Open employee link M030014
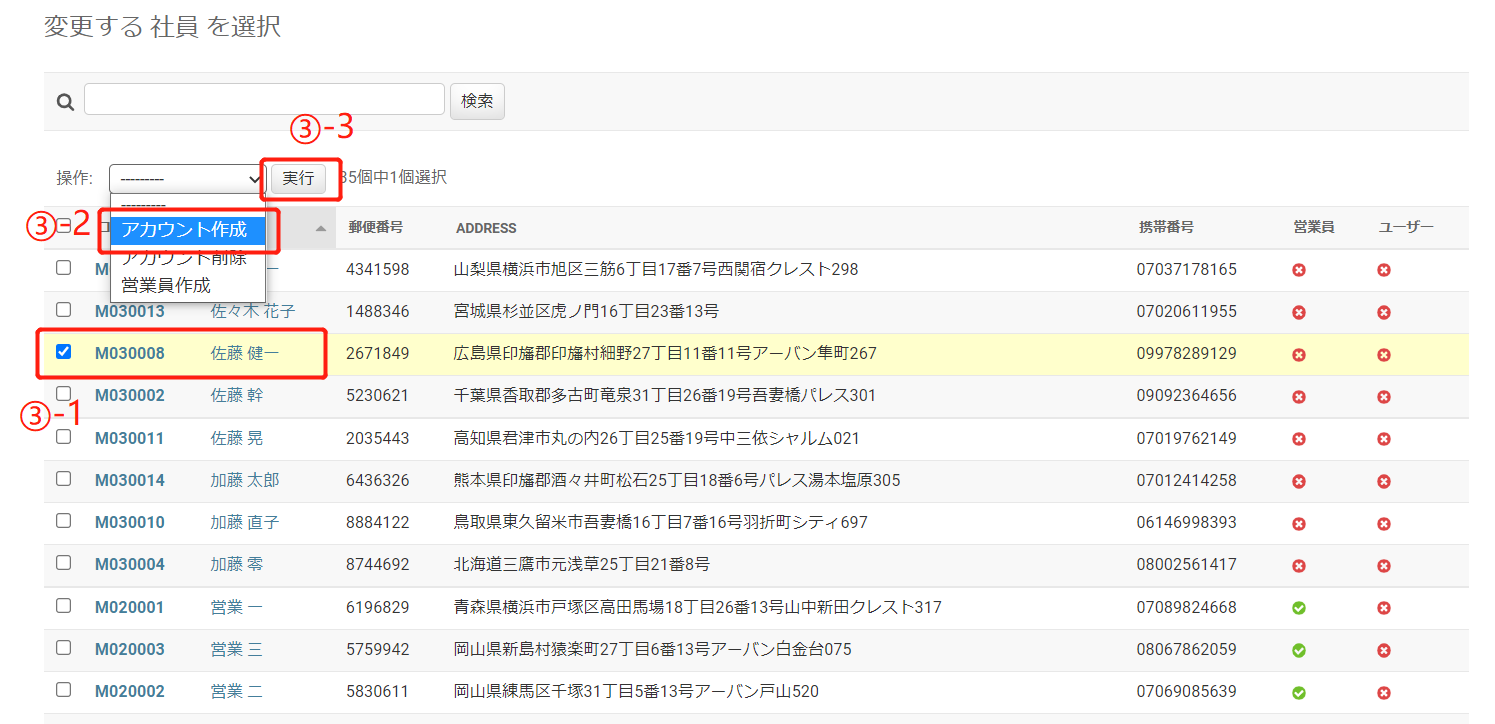 (129, 481)
